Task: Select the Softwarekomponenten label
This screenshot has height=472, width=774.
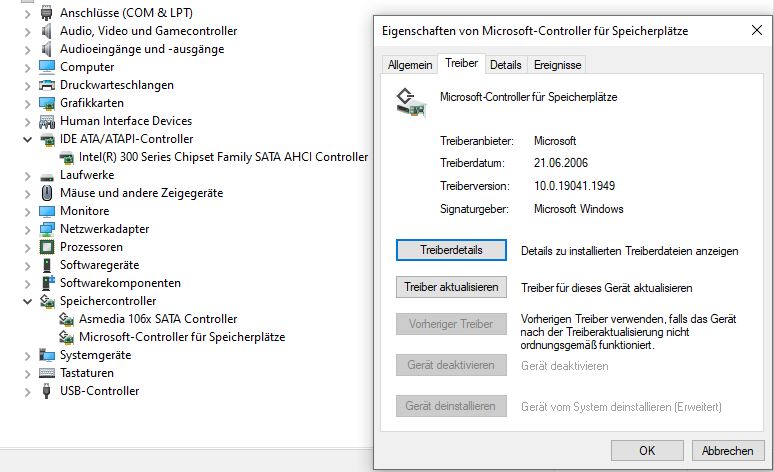Action: [x=120, y=283]
